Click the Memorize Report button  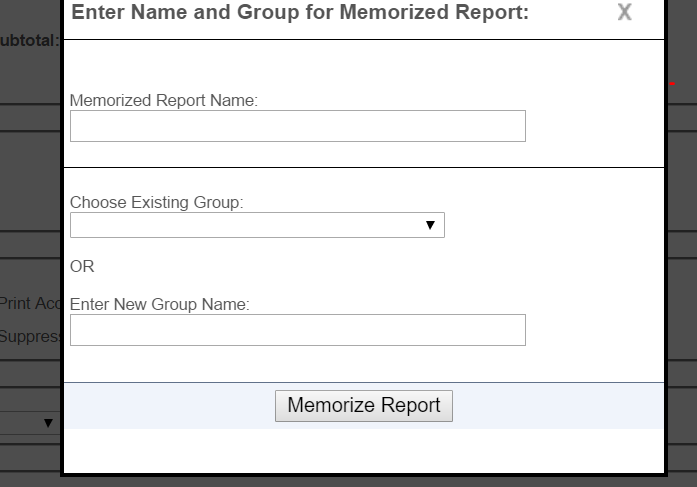click(x=364, y=406)
